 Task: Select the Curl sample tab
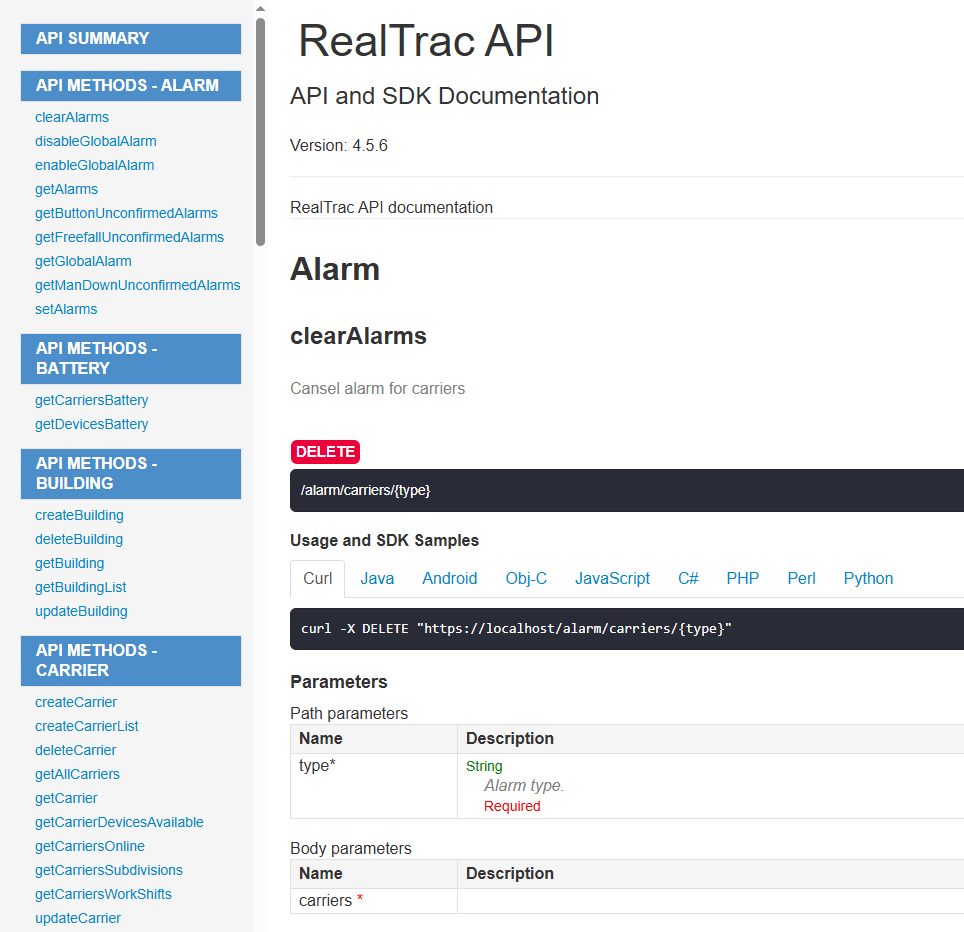[317, 578]
